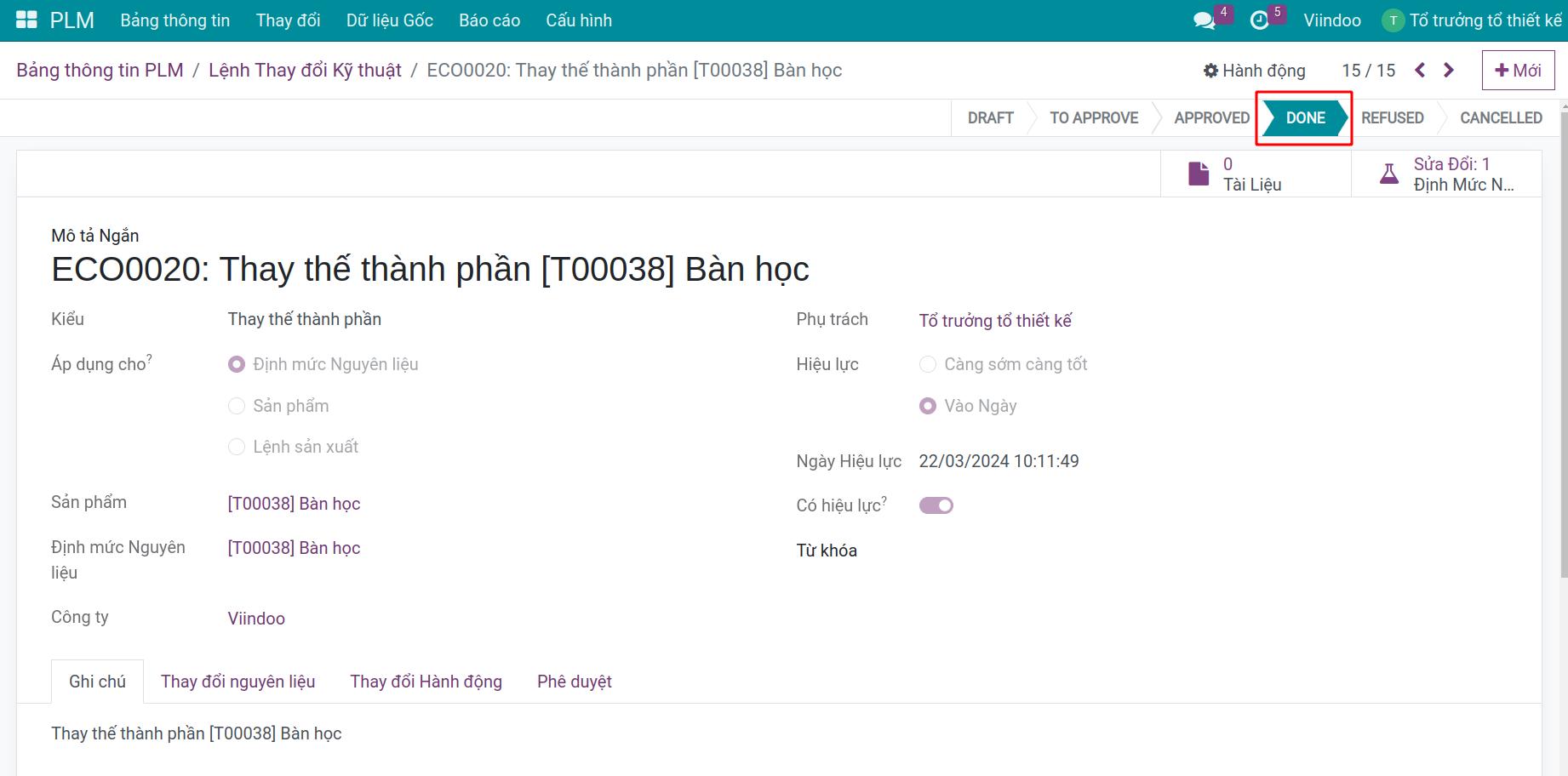The height and width of the screenshot is (776, 1568).
Task: Open the apps grid home menu
Action: tap(26, 20)
